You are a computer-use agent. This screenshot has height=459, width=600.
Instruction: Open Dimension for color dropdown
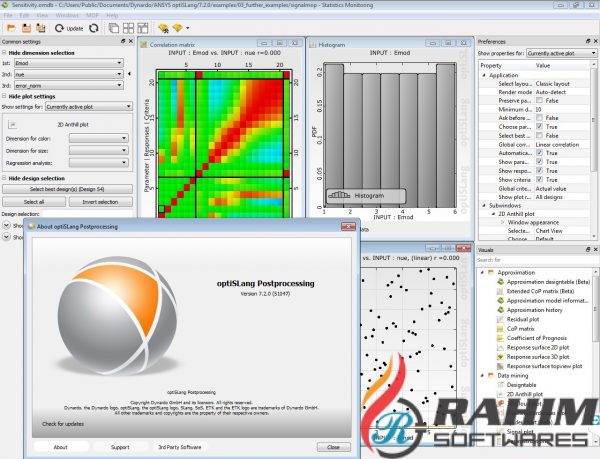[99, 138]
